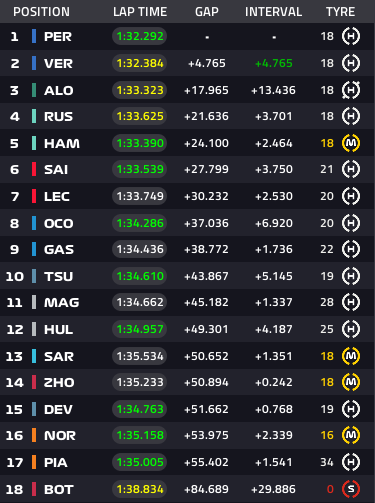
Task: Select driver name LEC in position 7
Action: click(x=57, y=196)
